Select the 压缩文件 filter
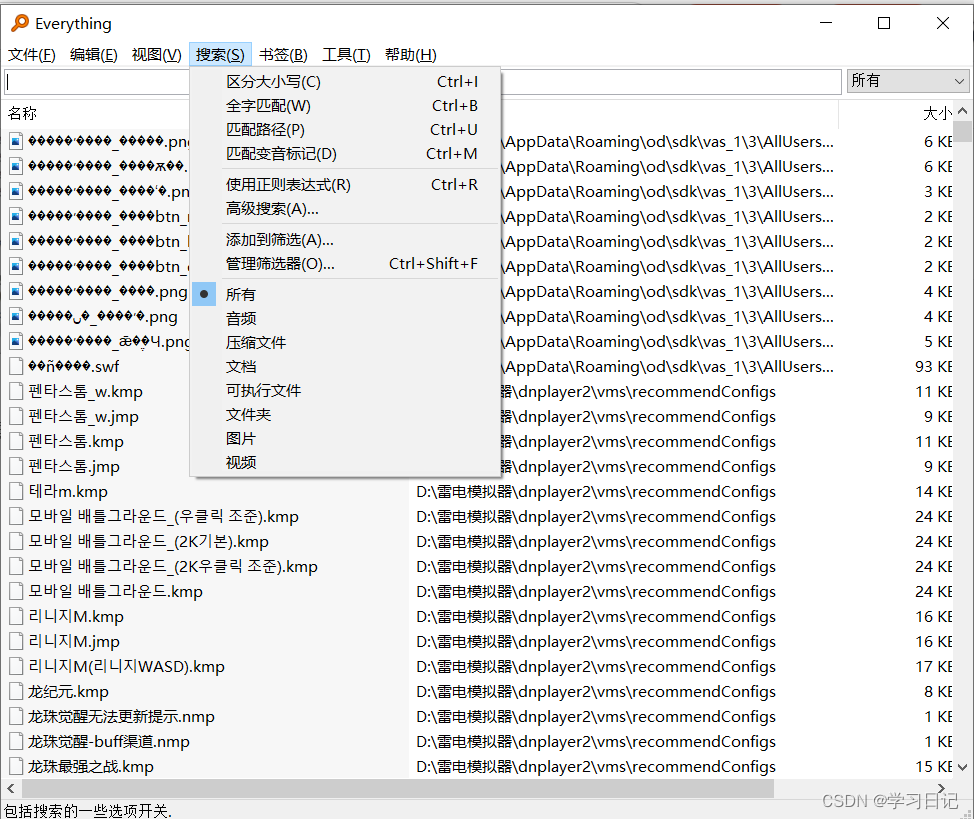This screenshot has height=819, width=974. coord(345,342)
